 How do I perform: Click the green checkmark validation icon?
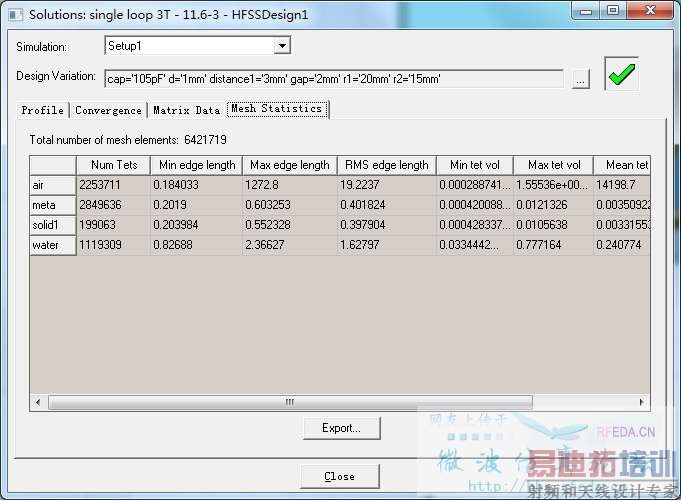click(x=621, y=74)
